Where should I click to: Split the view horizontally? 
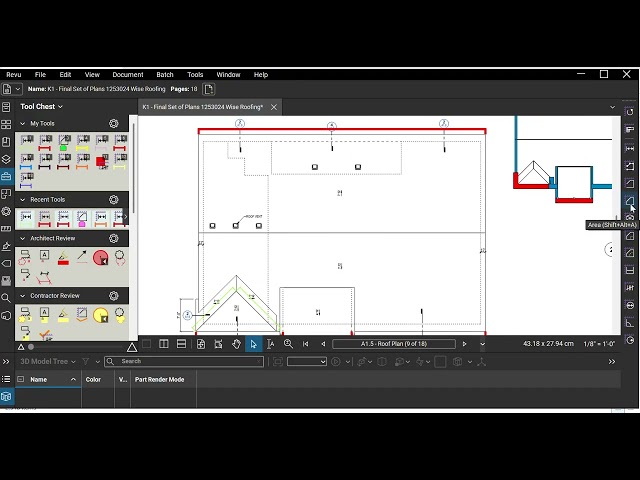pos(182,344)
